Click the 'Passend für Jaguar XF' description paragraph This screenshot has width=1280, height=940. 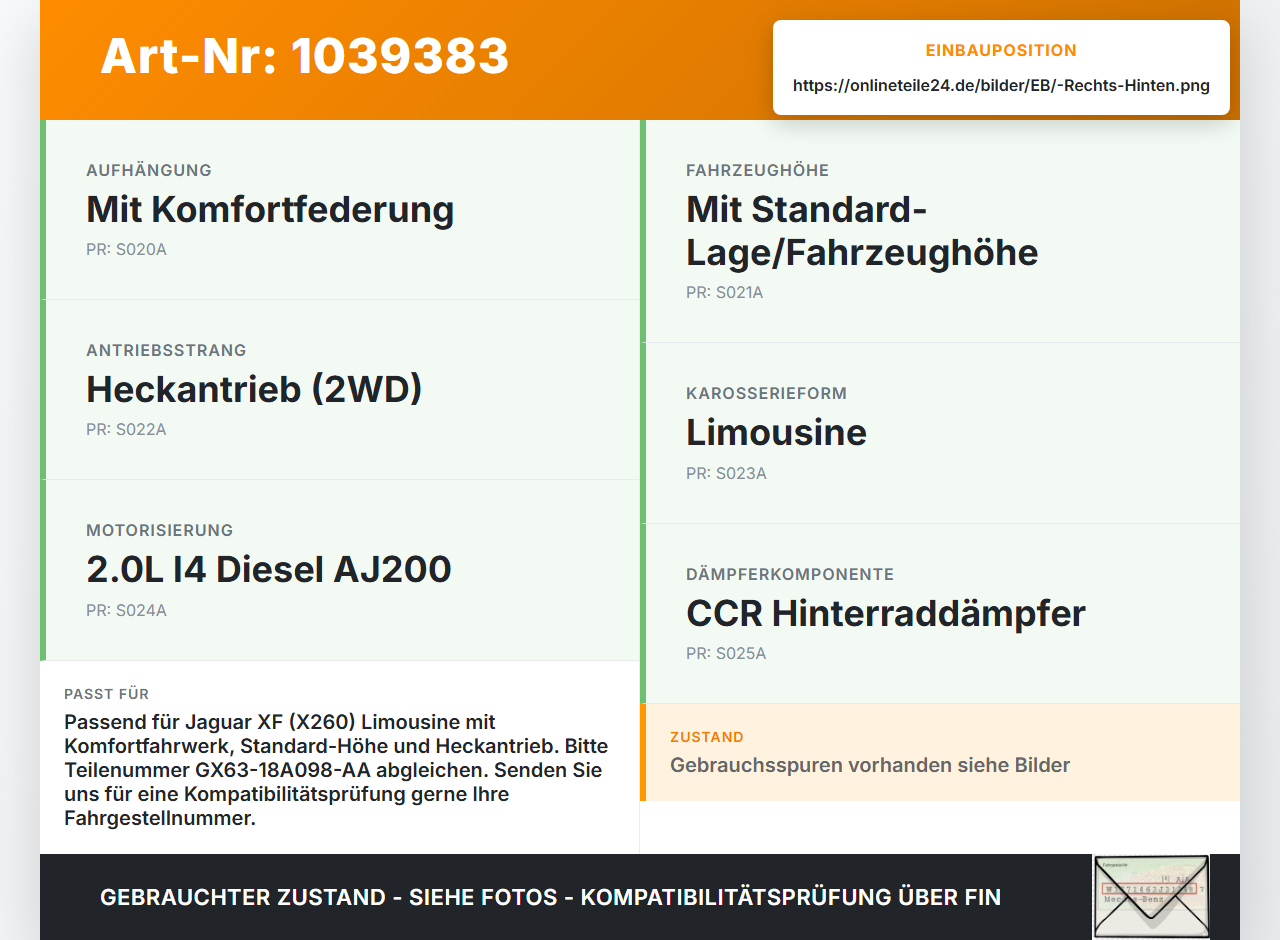tap(337, 770)
